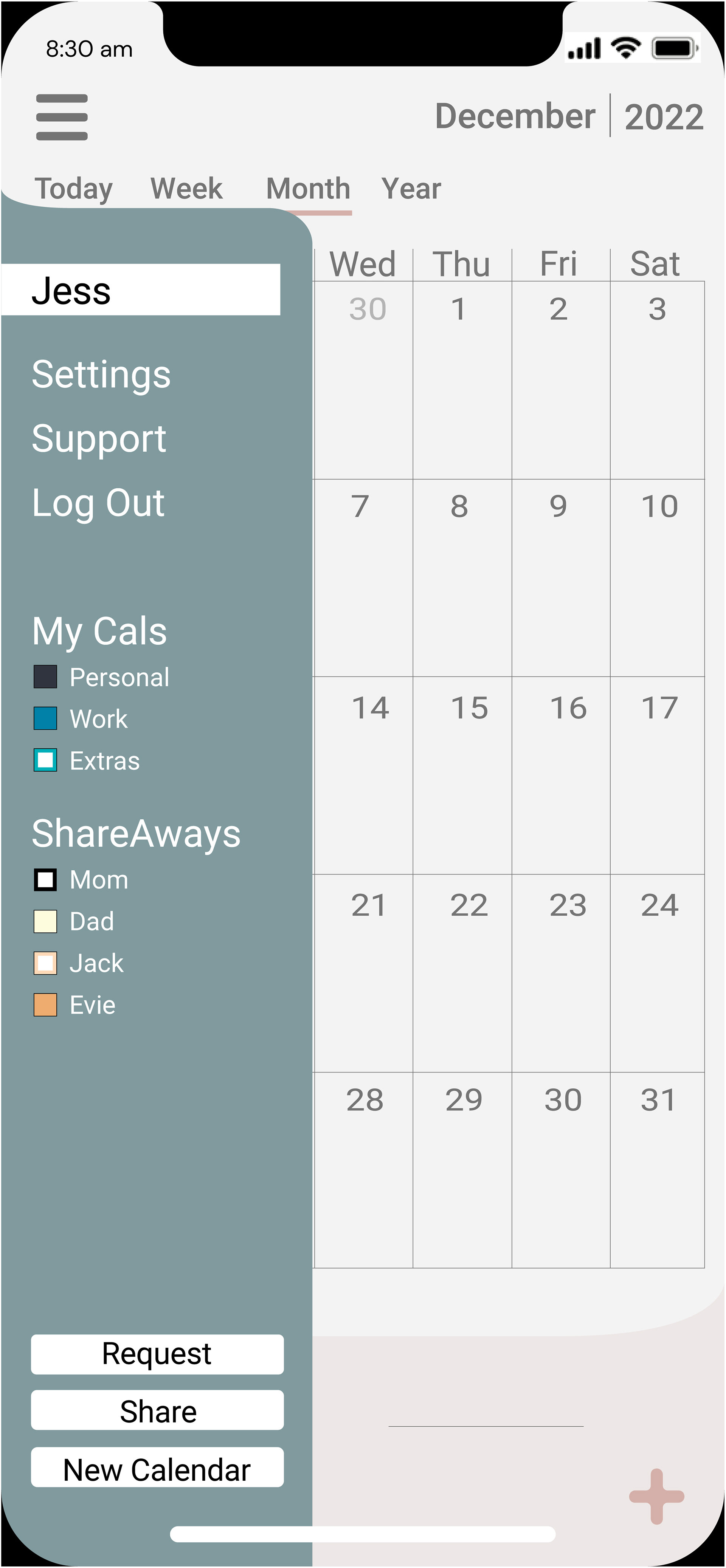This screenshot has height=1568, width=726.
Task: Toggle Mom's ShareAway checkbox
Action: click(x=45, y=879)
